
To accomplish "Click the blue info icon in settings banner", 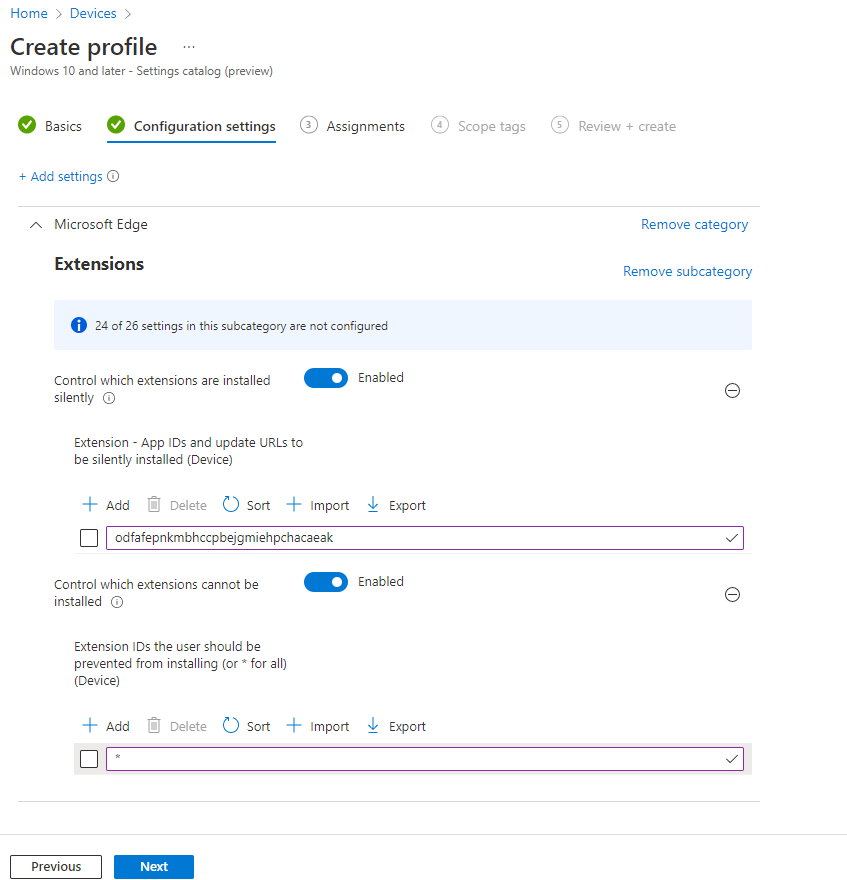I will coord(79,326).
